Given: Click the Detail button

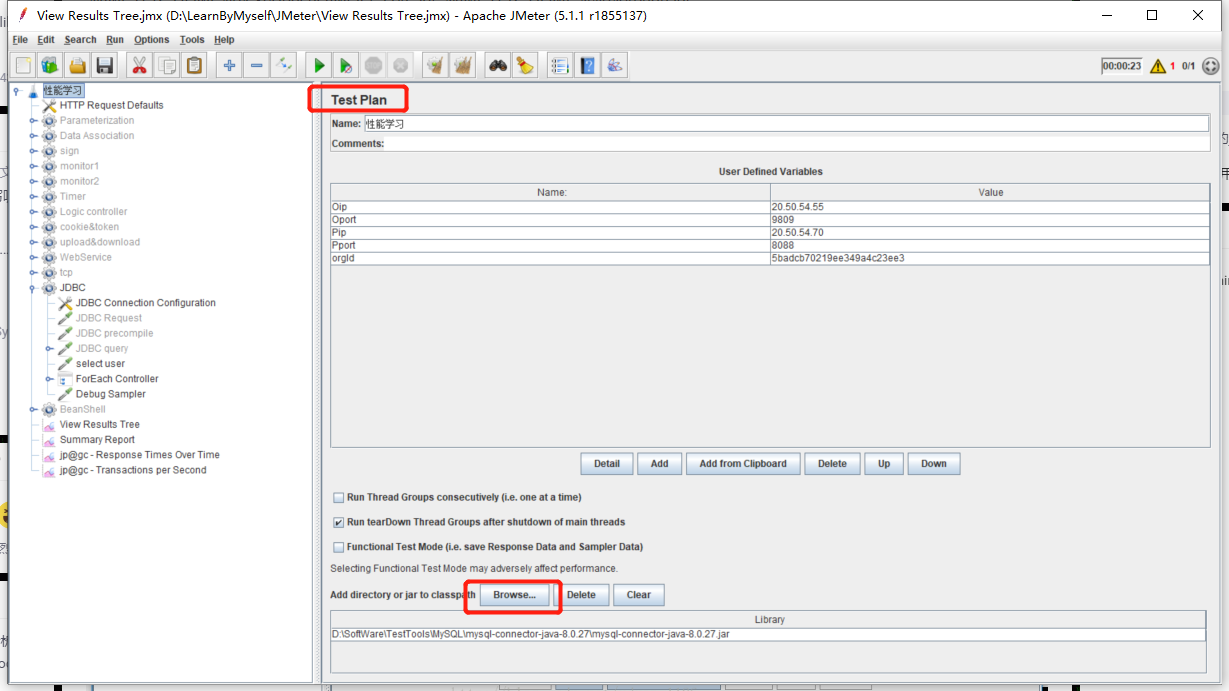Looking at the screenshot, I should pos(607,464).
